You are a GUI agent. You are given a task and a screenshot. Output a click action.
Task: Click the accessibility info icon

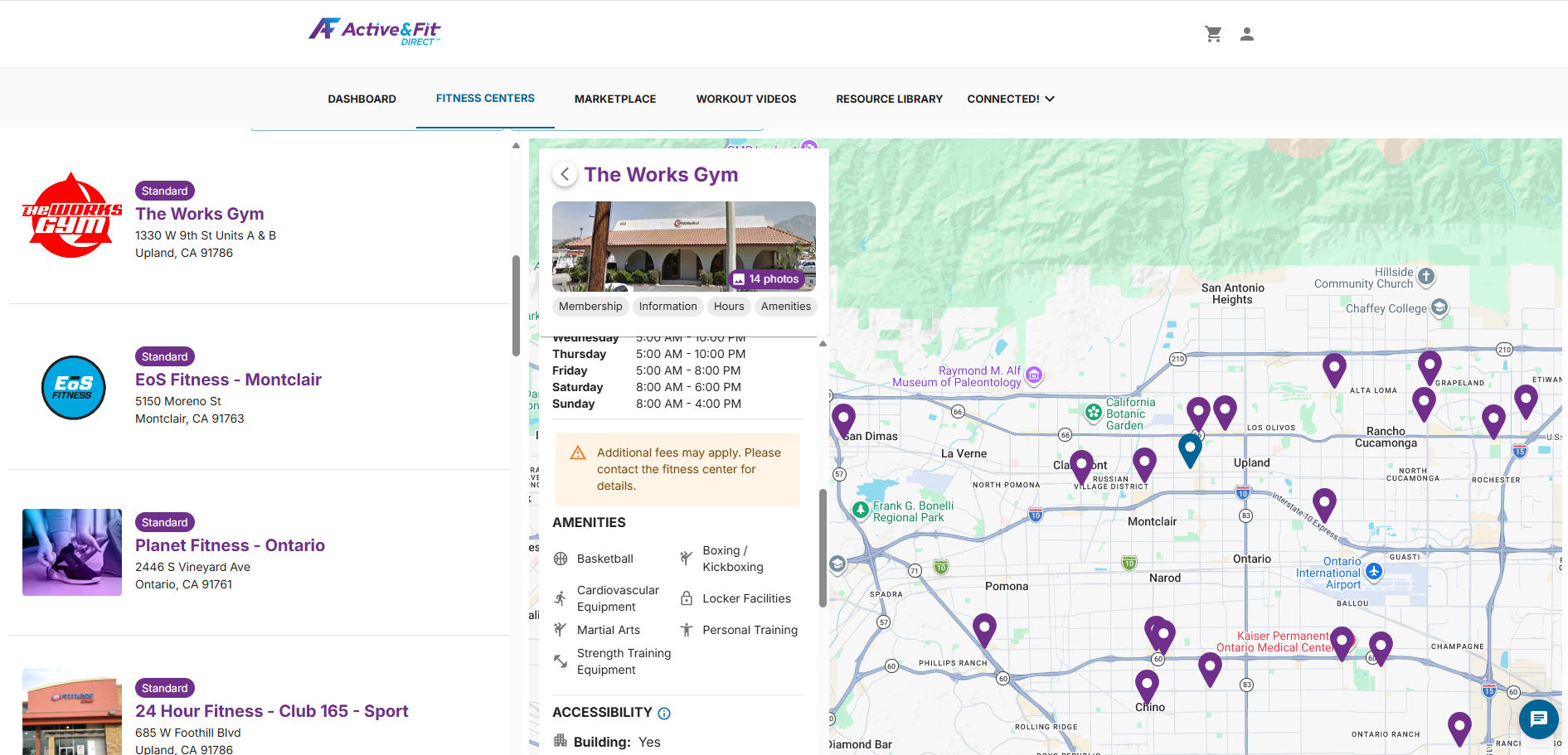point(664,714)
